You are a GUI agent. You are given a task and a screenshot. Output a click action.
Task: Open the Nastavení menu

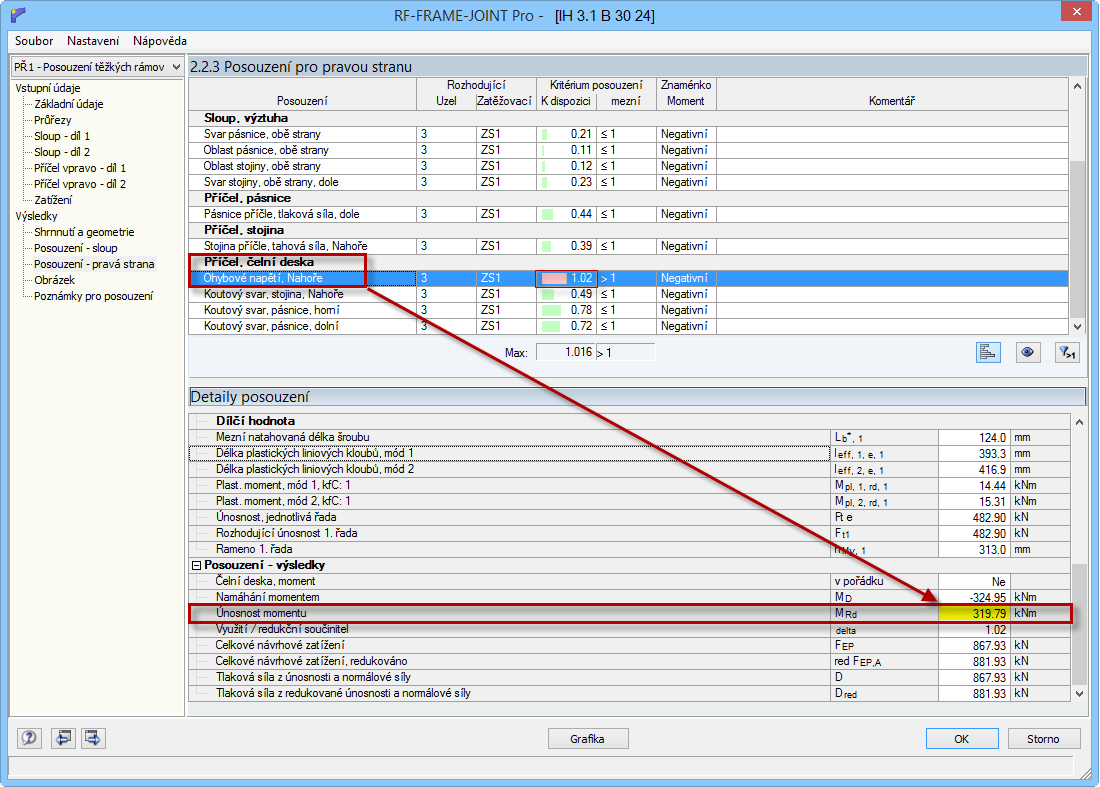(x=93, y=41)
